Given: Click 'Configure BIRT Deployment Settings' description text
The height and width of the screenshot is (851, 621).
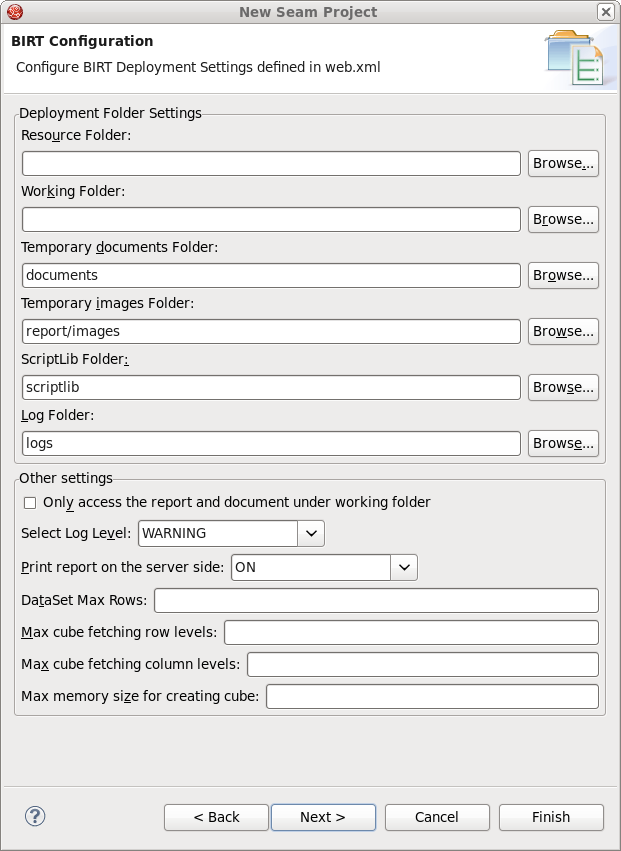Looking at the screenshot, I should pyautogui.click(x=198, y=67).
